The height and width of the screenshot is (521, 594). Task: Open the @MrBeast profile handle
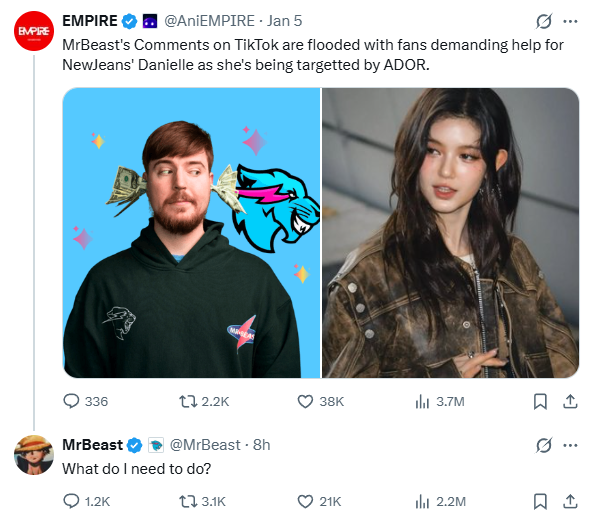205,445
